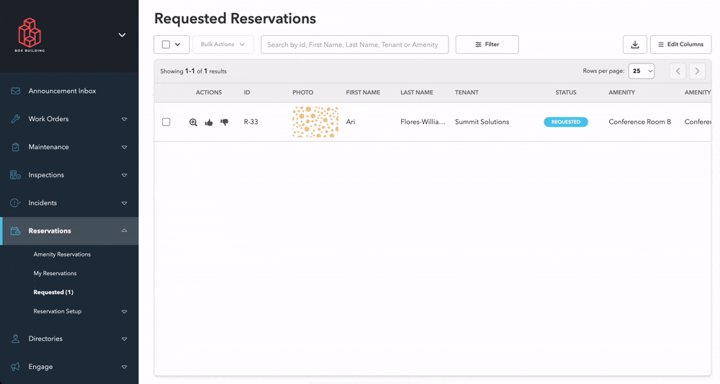This screenshot has width=720, height=384.
Task: Expand the Work Orders menu arrow
Action: coord(124,119)
